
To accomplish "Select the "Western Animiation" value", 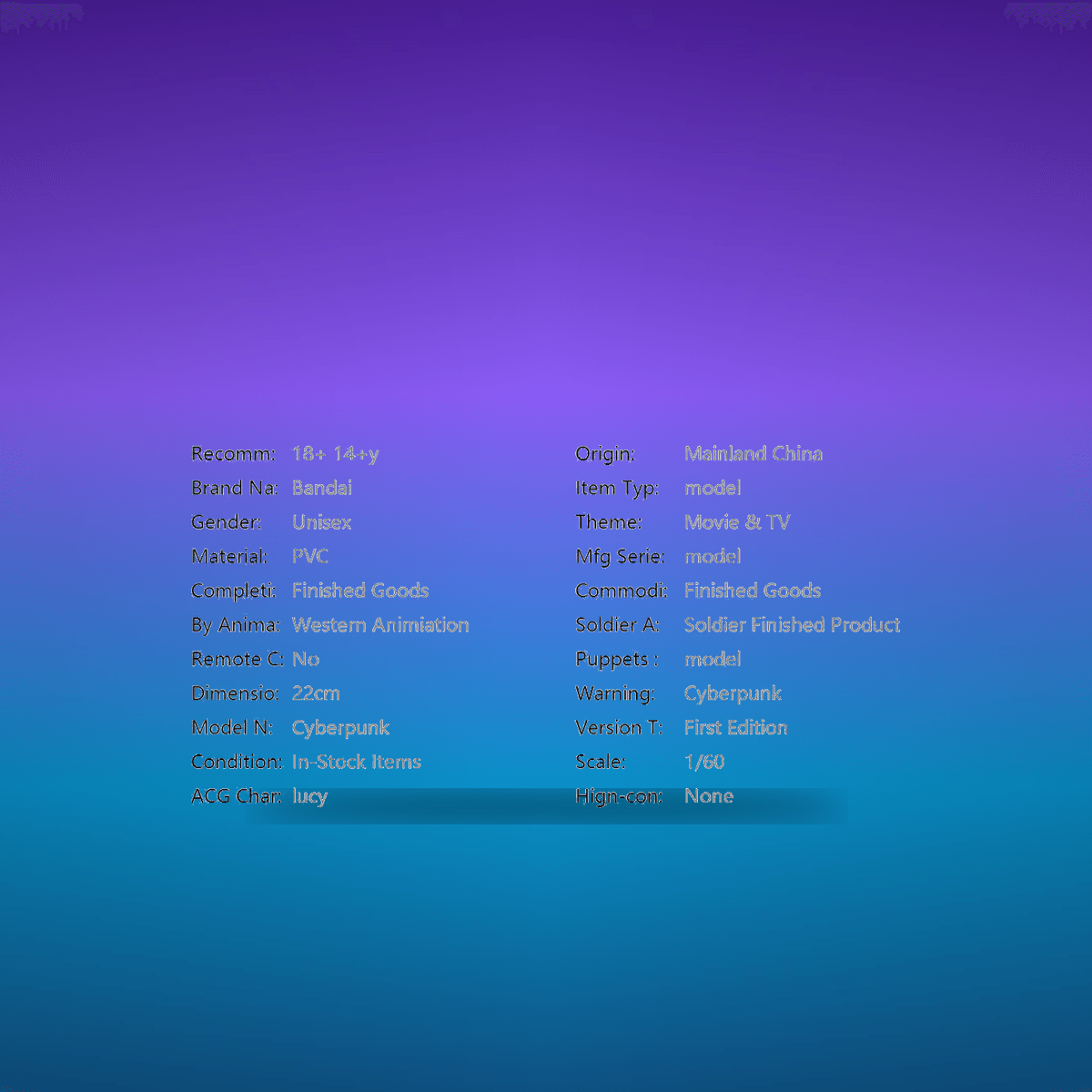I will tap(380, 625).
